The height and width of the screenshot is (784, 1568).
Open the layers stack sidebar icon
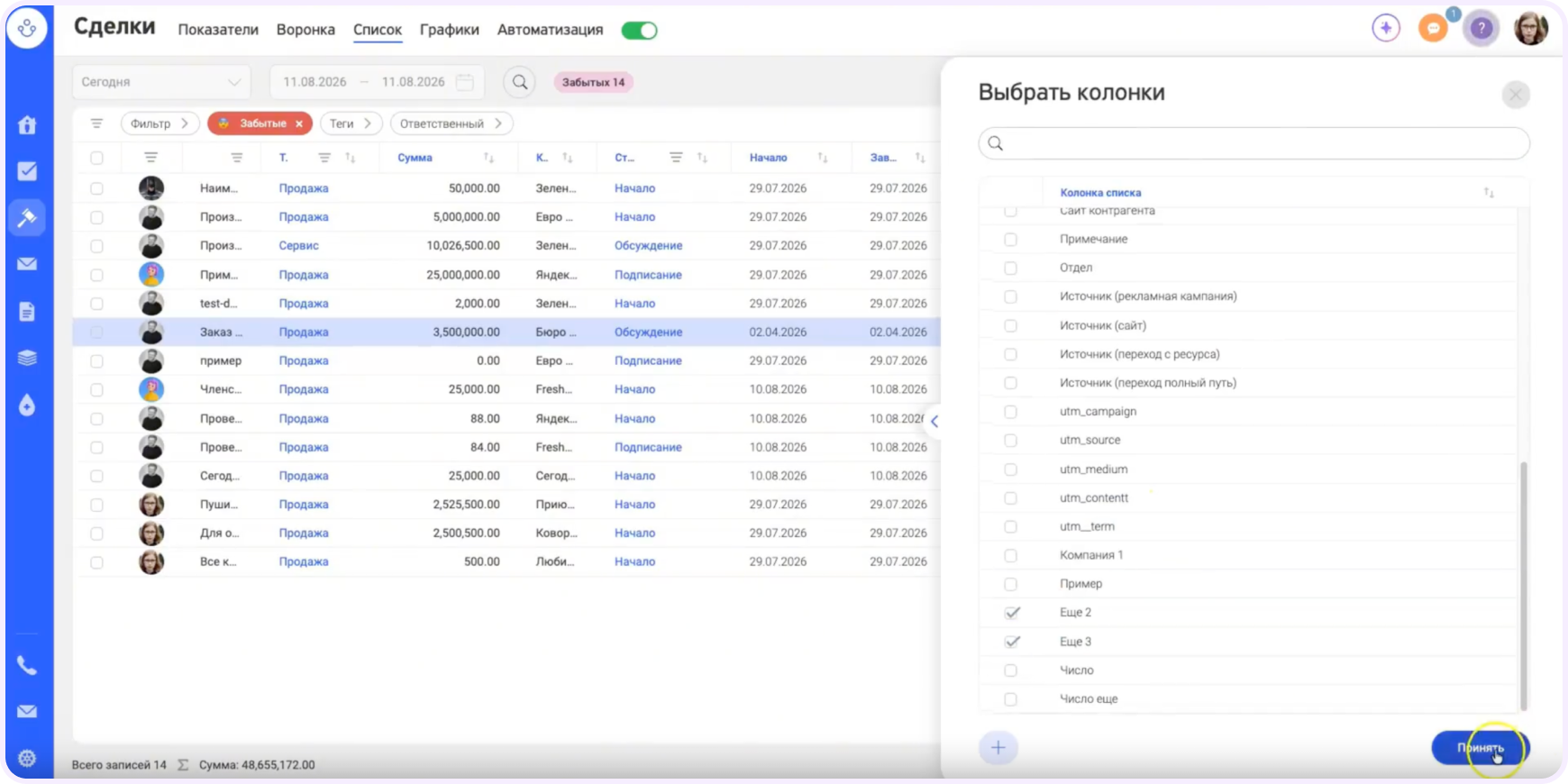pos(27,358)
